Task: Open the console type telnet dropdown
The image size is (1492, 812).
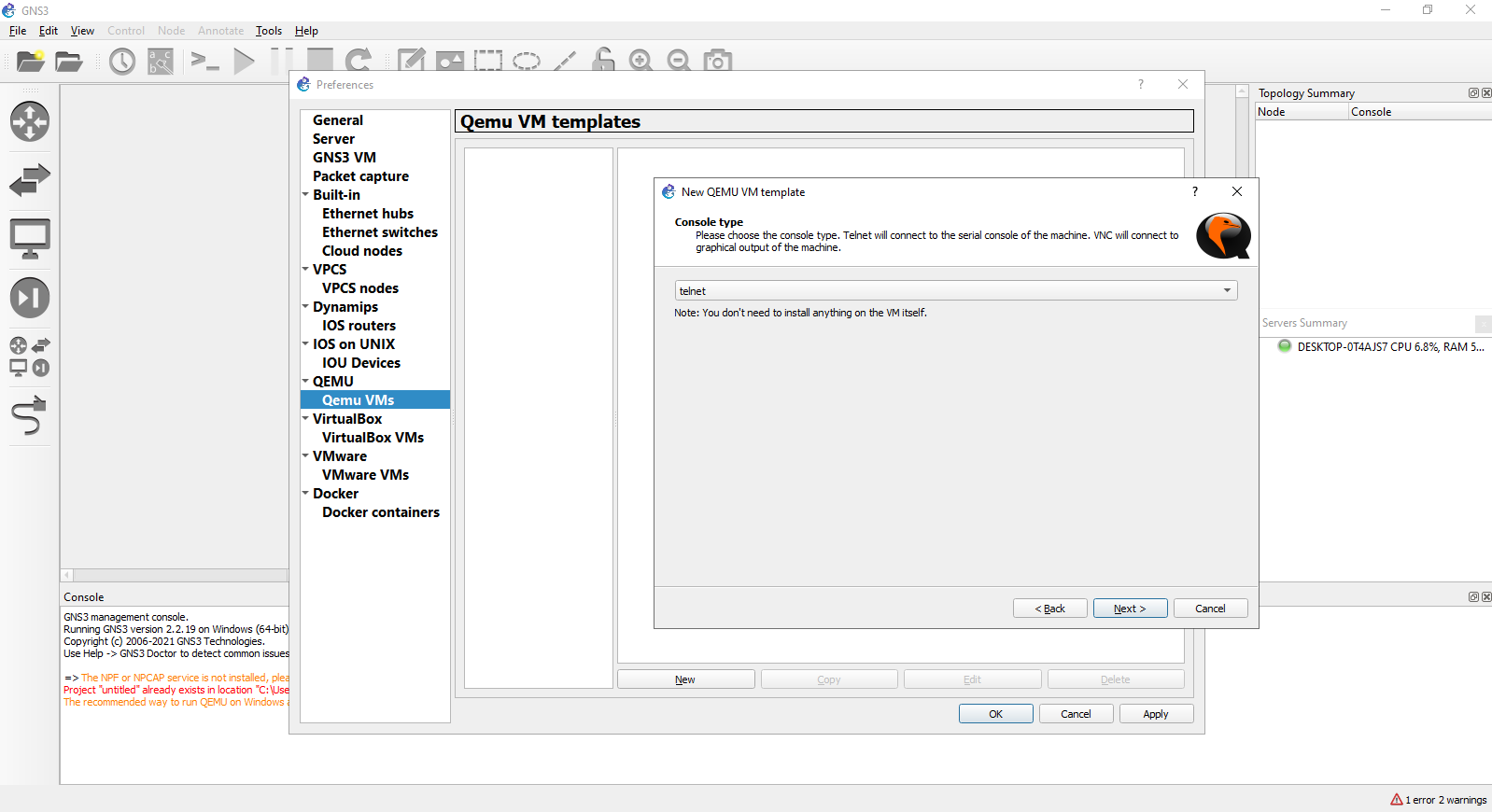Action: tap(956, 291)
